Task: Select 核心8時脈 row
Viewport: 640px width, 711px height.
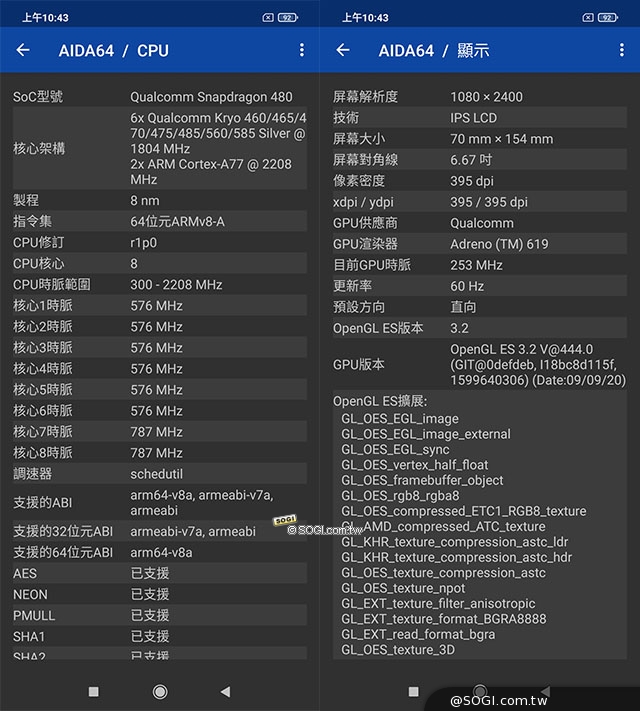Action: [160, 453]
